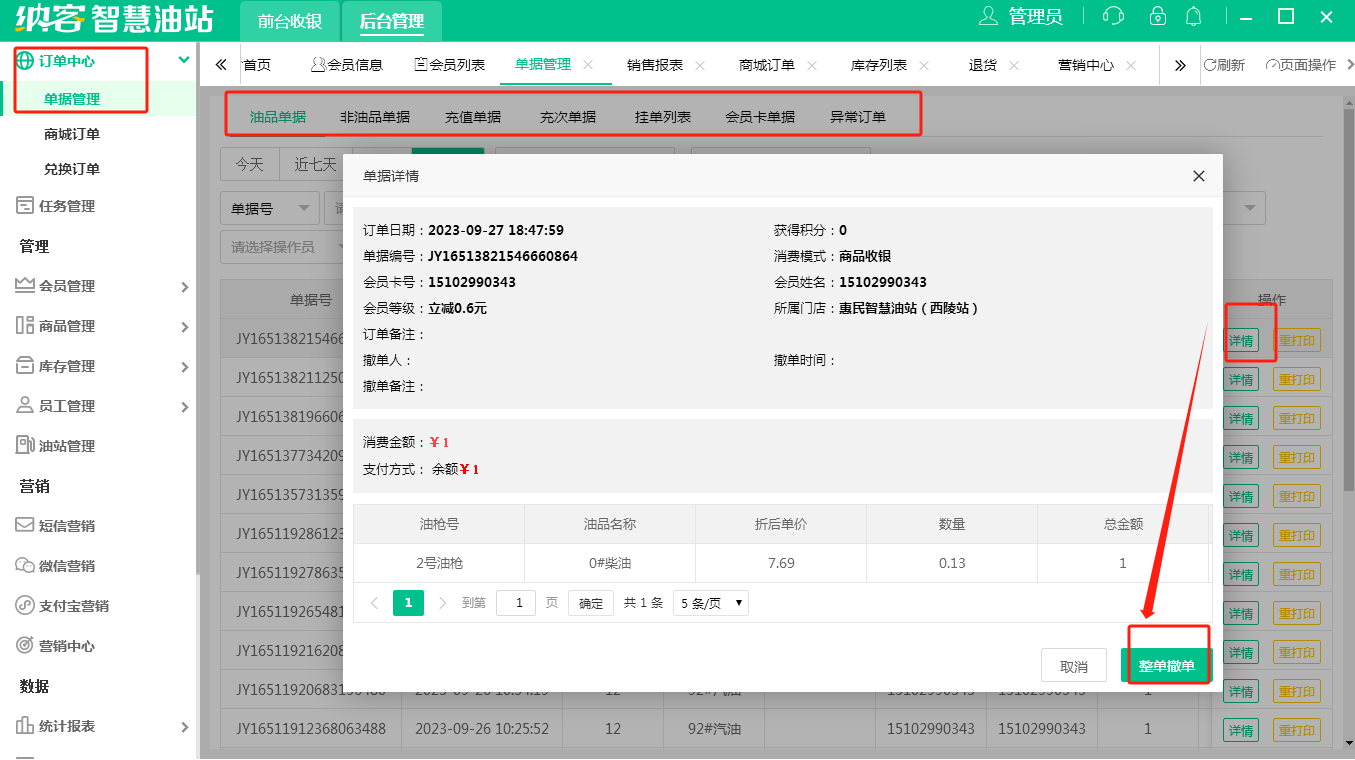Close the 单据详情 dialog
This screenshot has height=760, width=1355.
(x=1199, y=176)
